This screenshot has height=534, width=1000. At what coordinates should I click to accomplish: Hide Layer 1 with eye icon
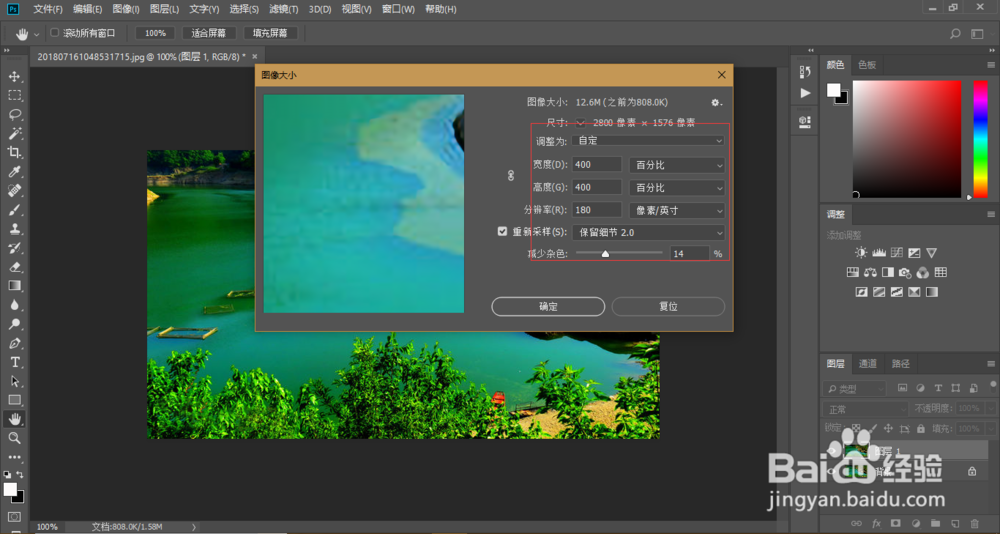831,450
